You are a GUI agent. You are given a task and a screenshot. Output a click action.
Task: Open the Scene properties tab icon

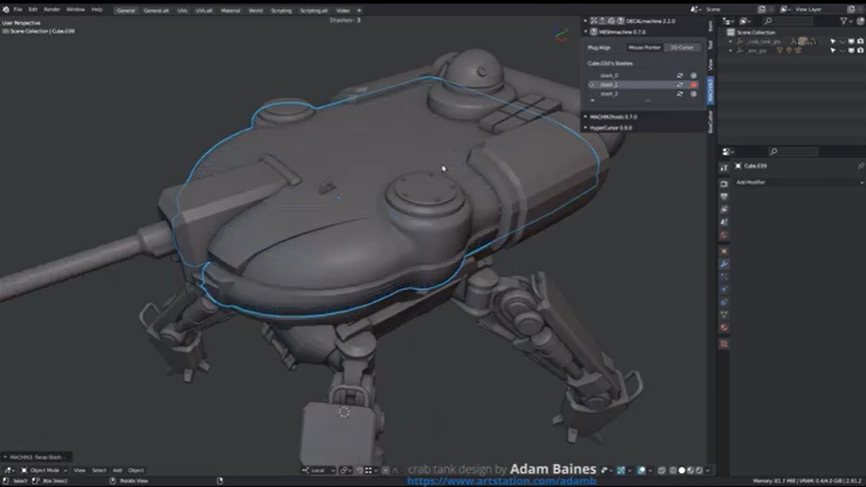coord(724,223)
